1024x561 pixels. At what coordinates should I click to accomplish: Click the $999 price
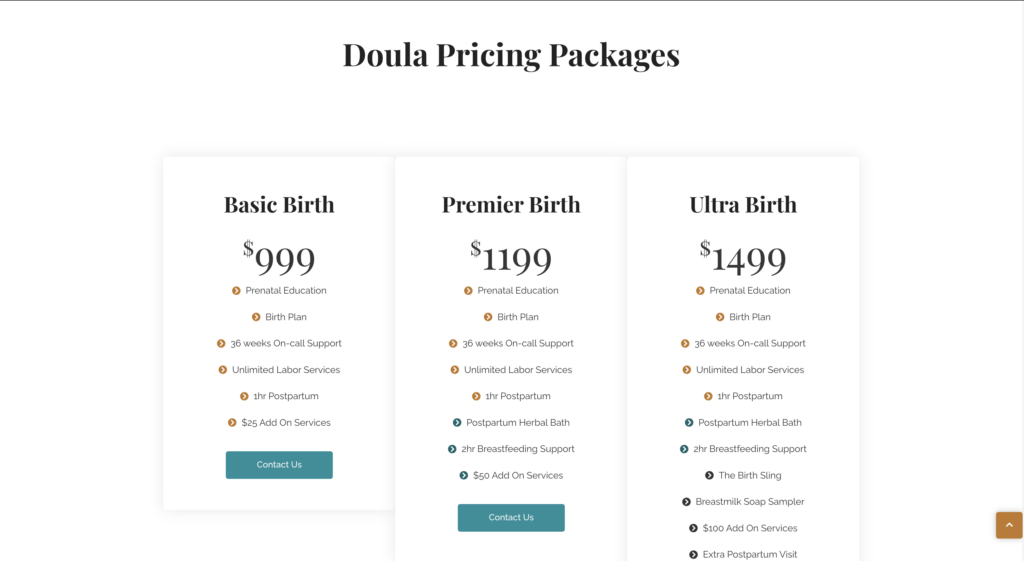click(x=279, y=258)
